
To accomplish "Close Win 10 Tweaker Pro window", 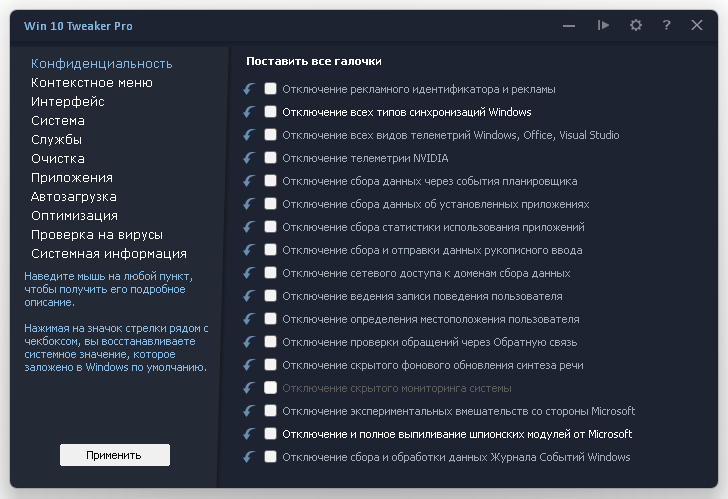I will 696,25.
